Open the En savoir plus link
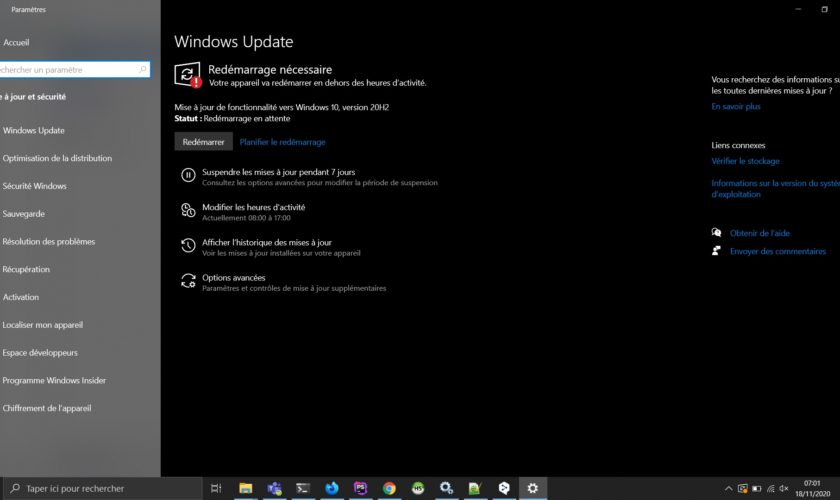 coord(735,106)
